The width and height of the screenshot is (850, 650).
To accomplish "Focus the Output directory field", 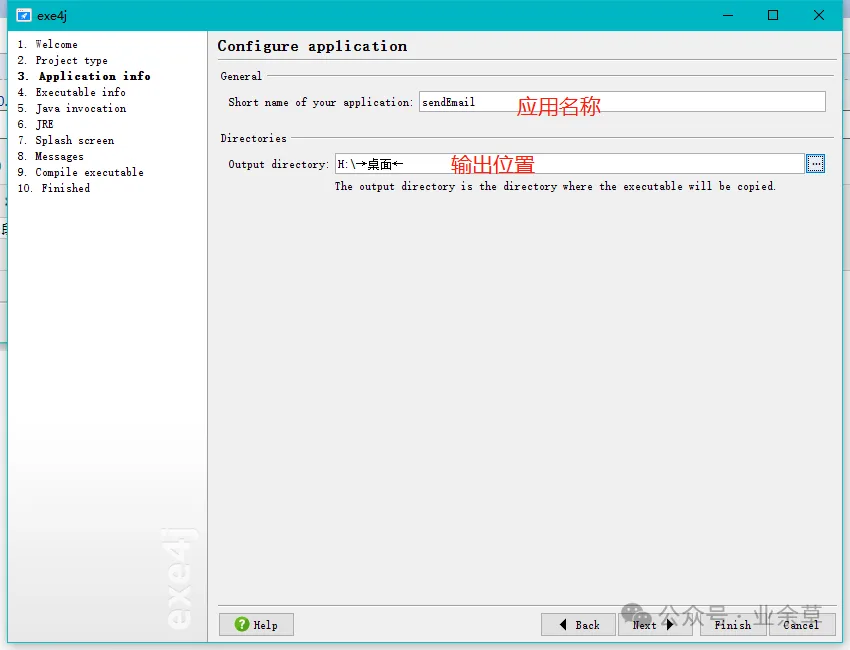I will pyautogui.click(x=569, y=164).
